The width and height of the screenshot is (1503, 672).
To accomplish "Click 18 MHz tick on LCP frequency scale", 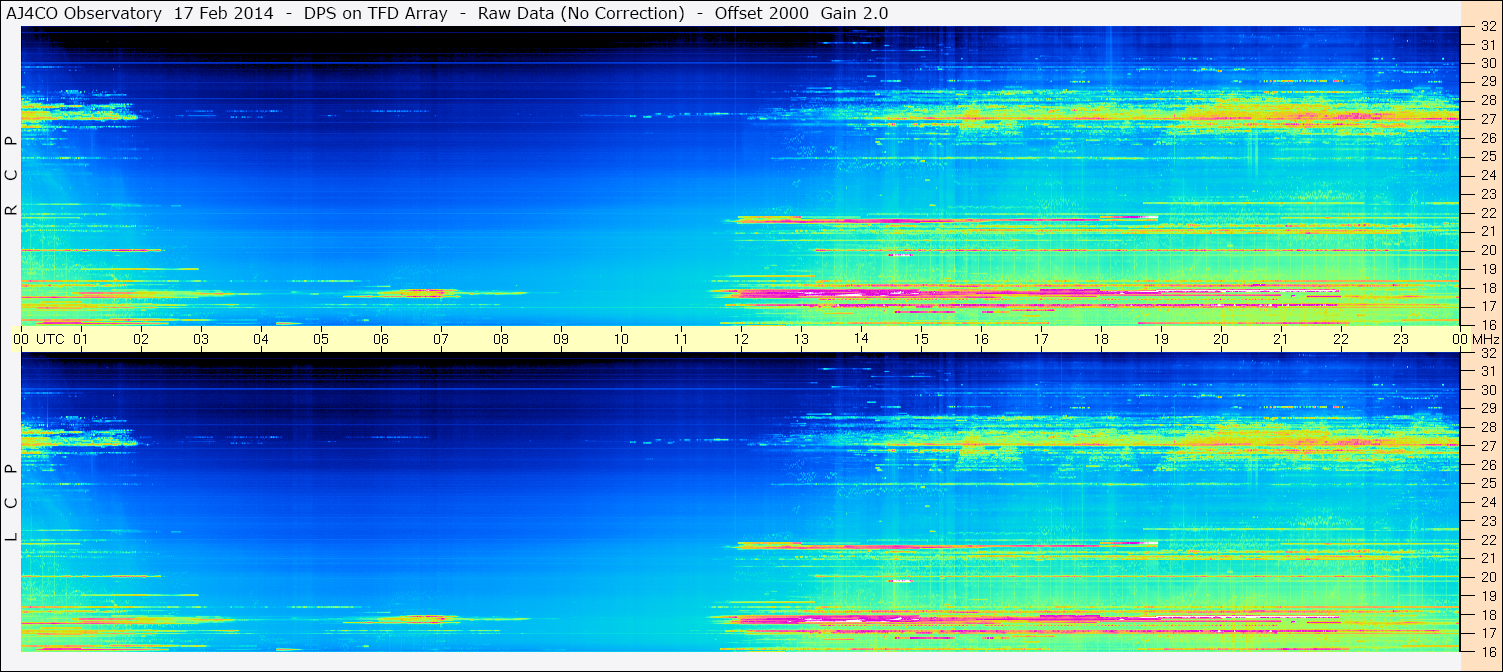I will [1487, 615].
